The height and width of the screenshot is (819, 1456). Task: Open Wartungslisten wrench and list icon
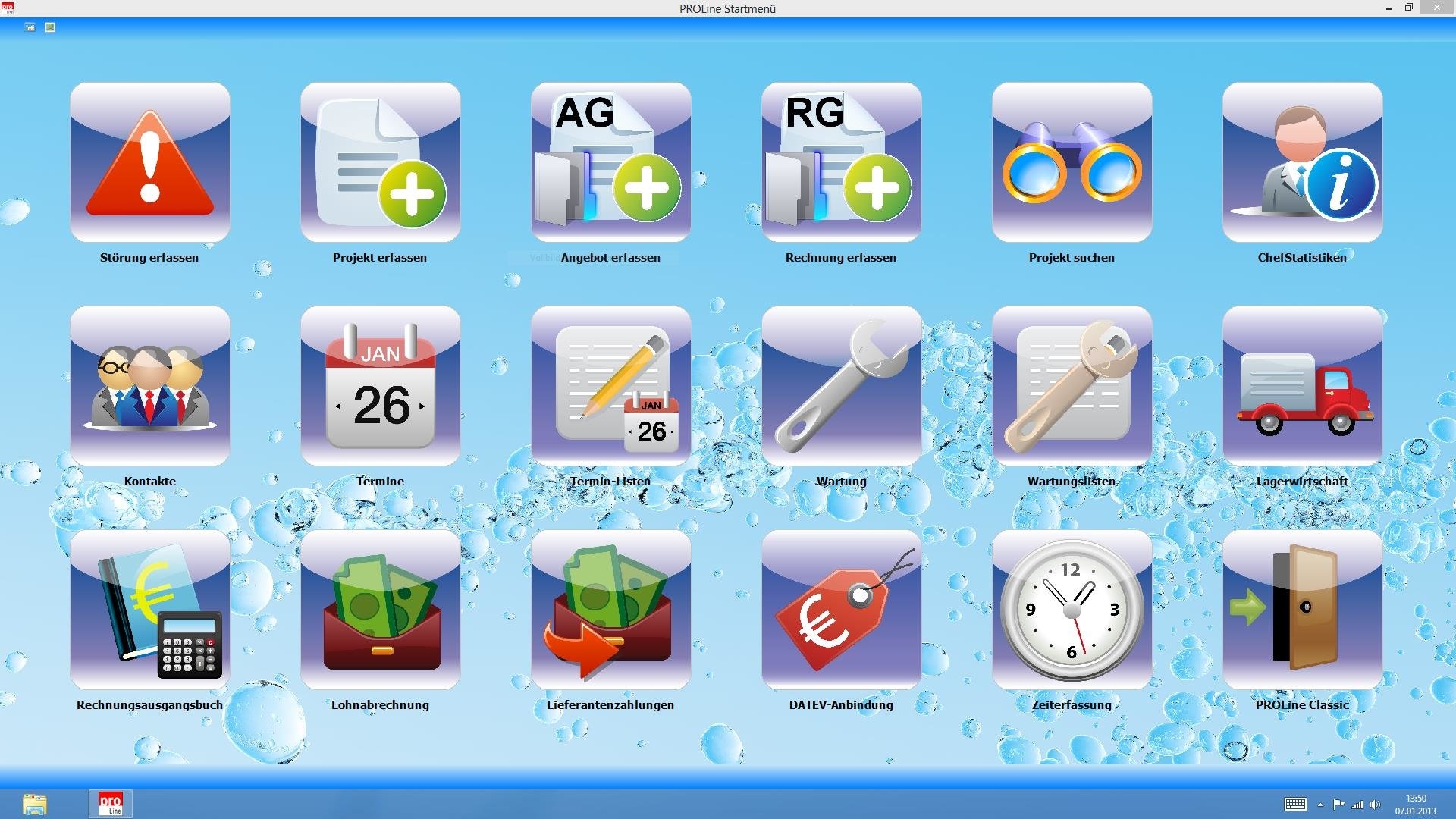coord(1072,386)
